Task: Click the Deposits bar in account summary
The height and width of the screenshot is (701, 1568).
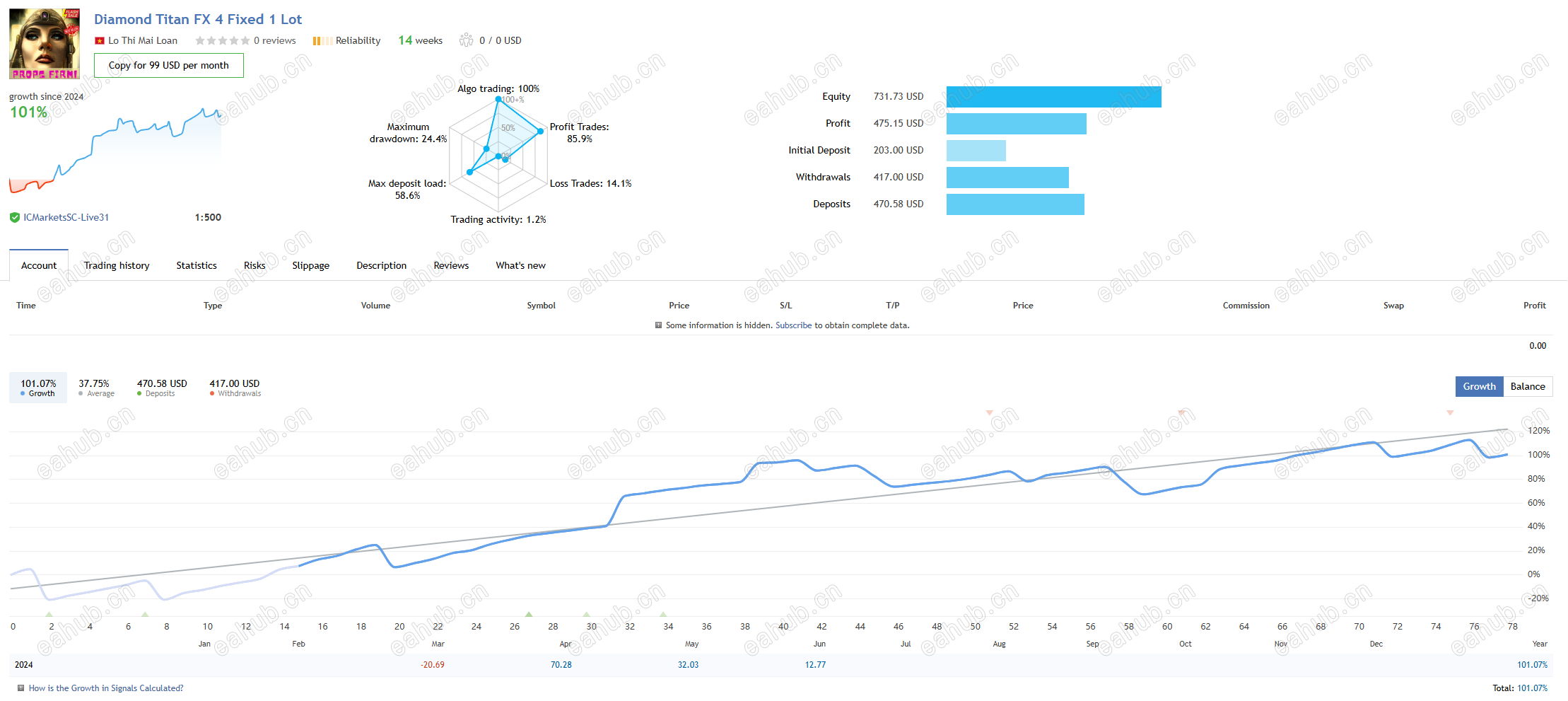Action: [x=1015, y=204]
